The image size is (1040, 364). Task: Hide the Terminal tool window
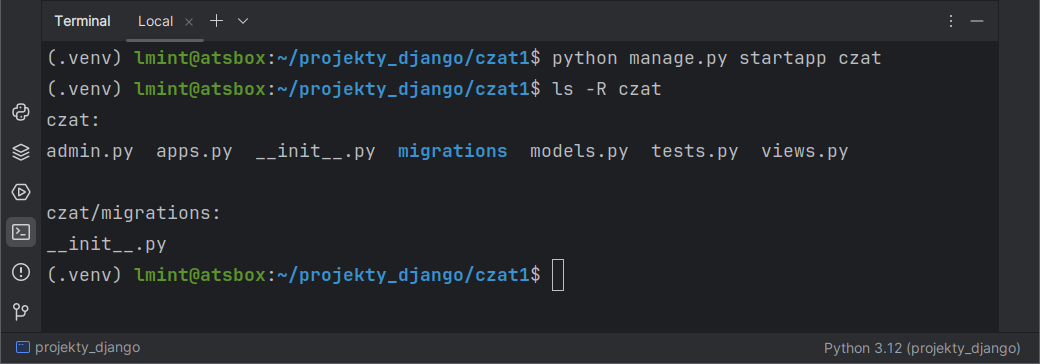coord(976,21)
